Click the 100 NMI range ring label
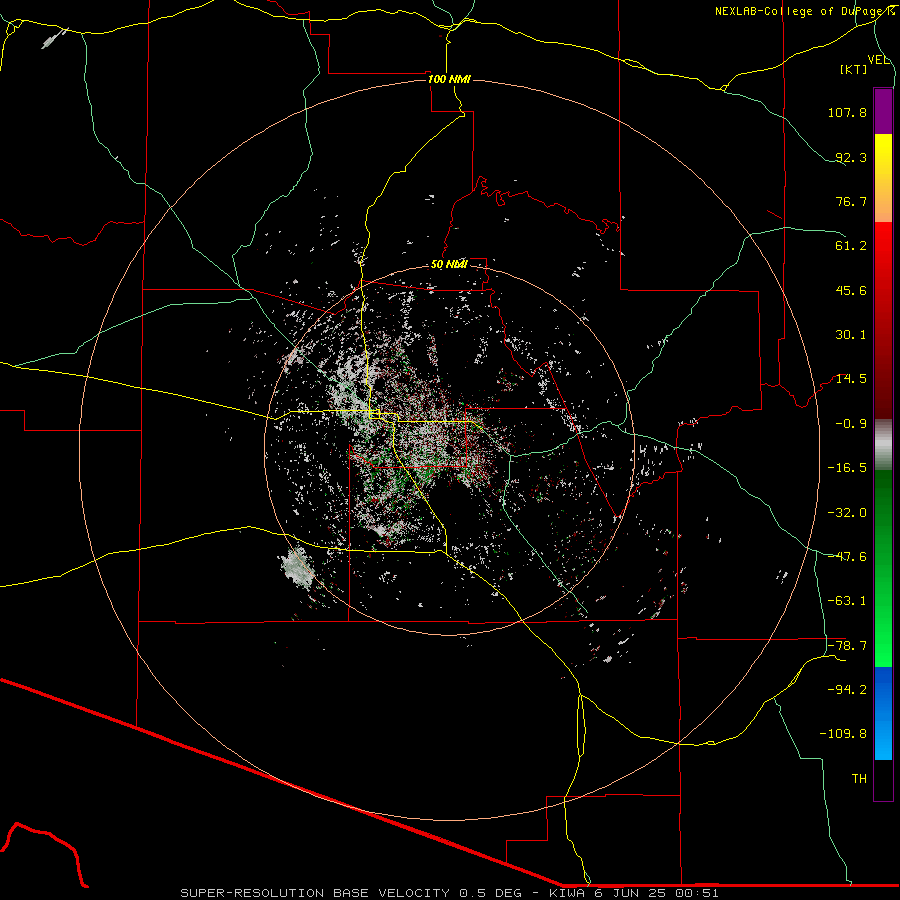 449,79
